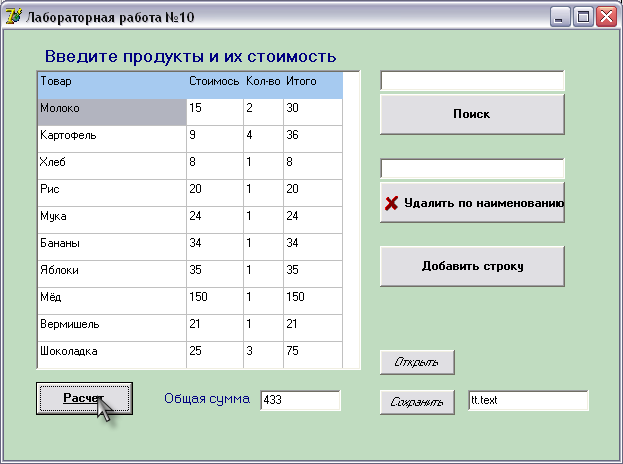Select the Вермишель cell
This screenshot has width=623, height=464.
[112, 329]
